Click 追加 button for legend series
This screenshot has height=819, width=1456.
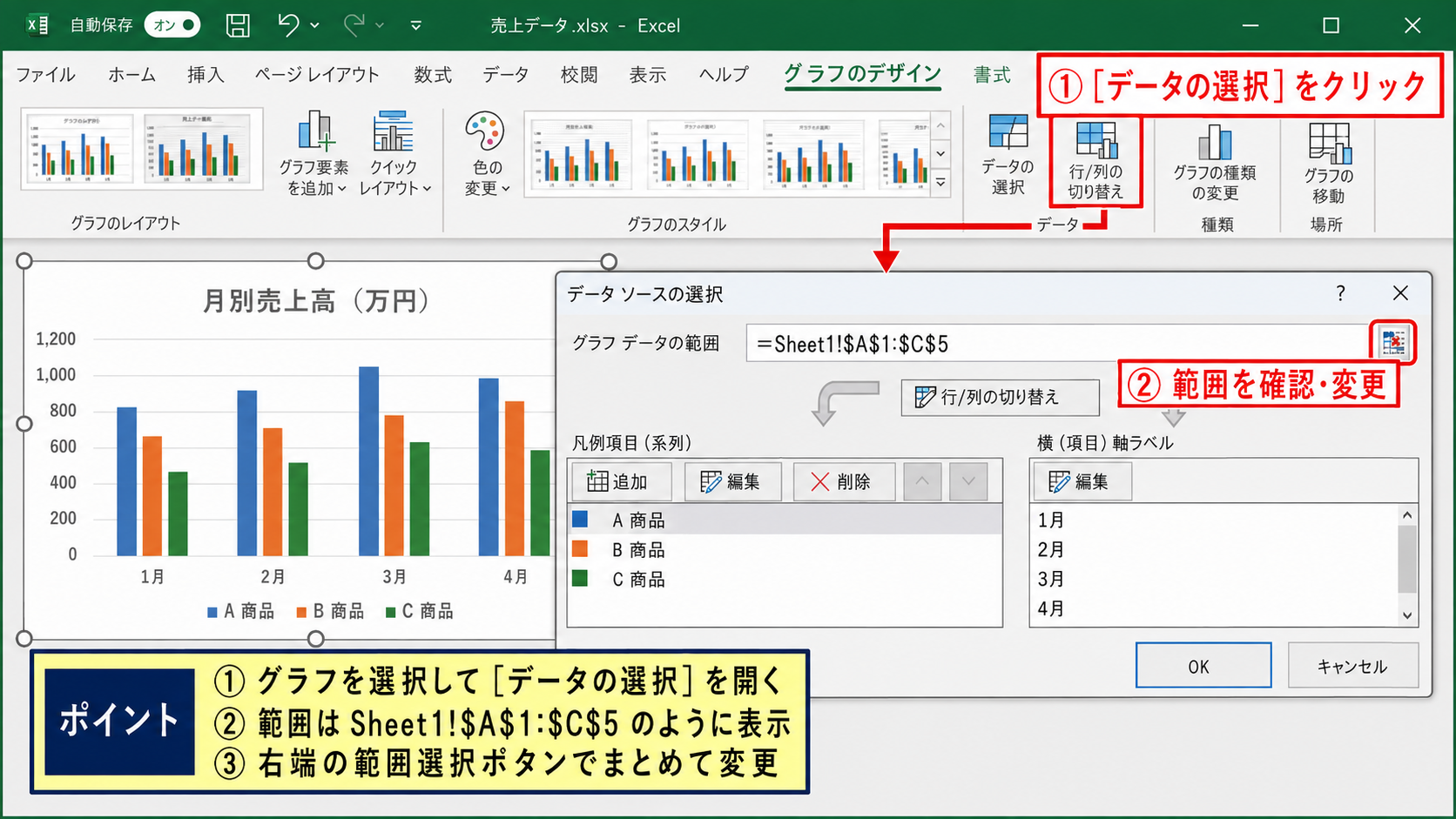coord(620,481)
